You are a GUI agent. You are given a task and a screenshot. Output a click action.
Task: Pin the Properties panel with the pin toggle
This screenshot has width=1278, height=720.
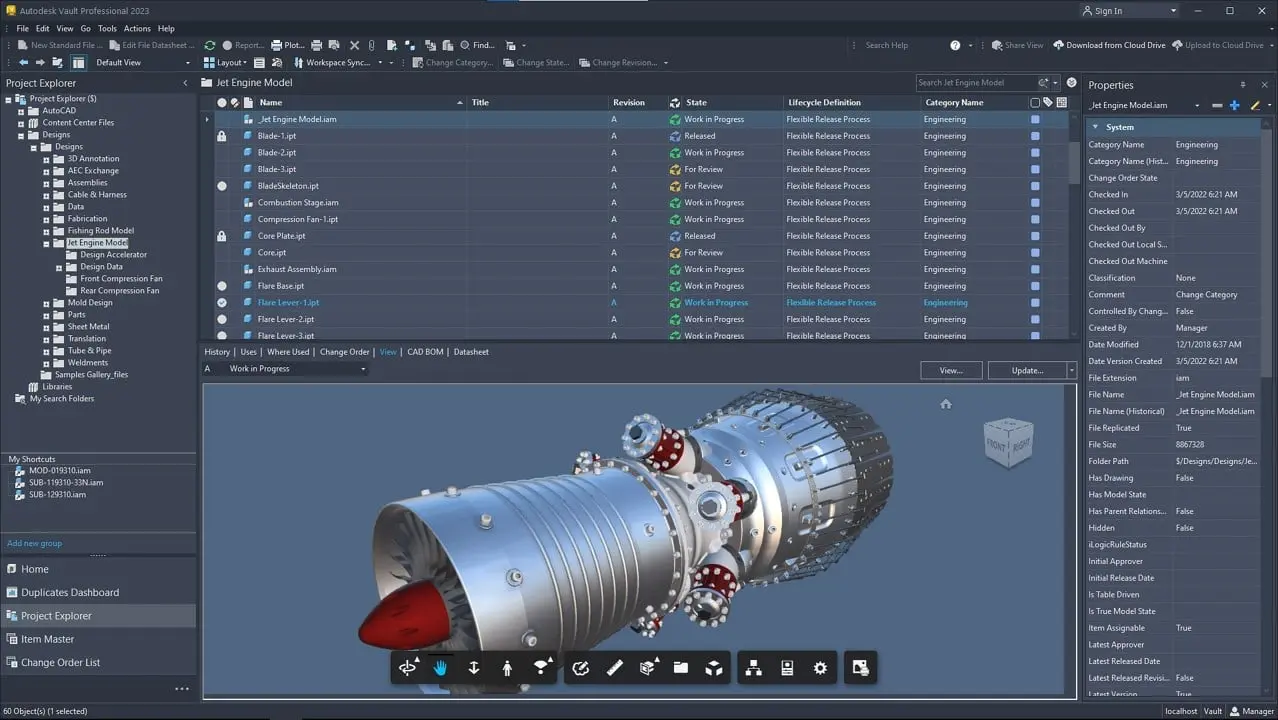coord(1243,84)
